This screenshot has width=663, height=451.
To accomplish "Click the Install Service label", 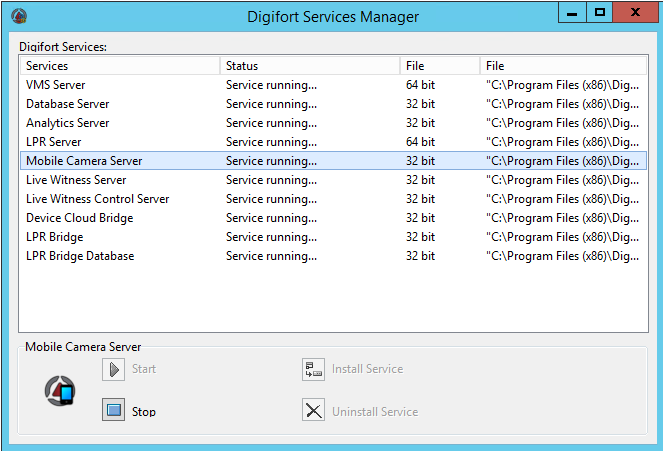I will [x=367, y=369].
